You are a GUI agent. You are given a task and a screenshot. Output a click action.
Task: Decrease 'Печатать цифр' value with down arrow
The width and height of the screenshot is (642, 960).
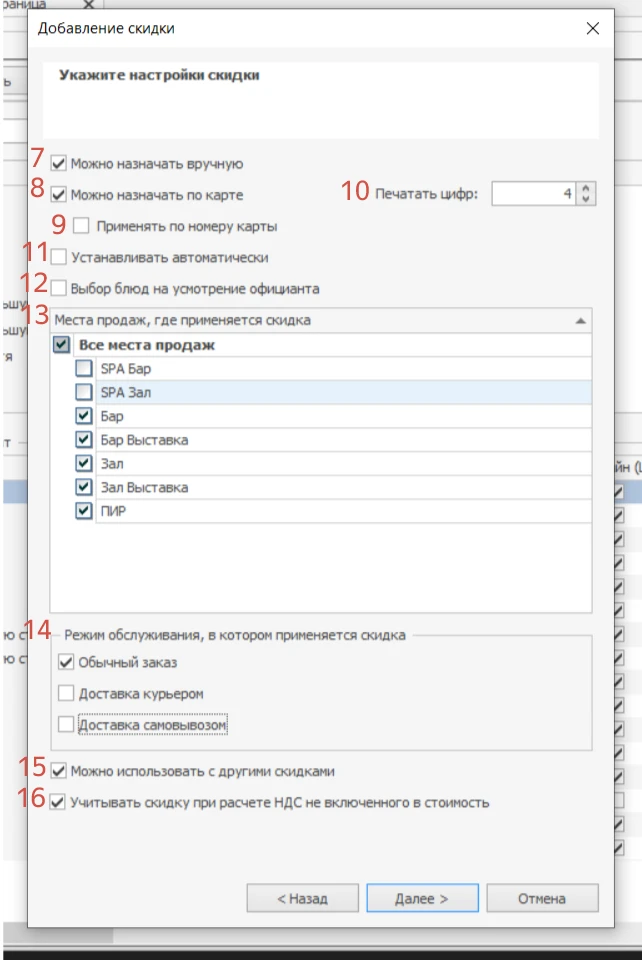coord(586,199)
